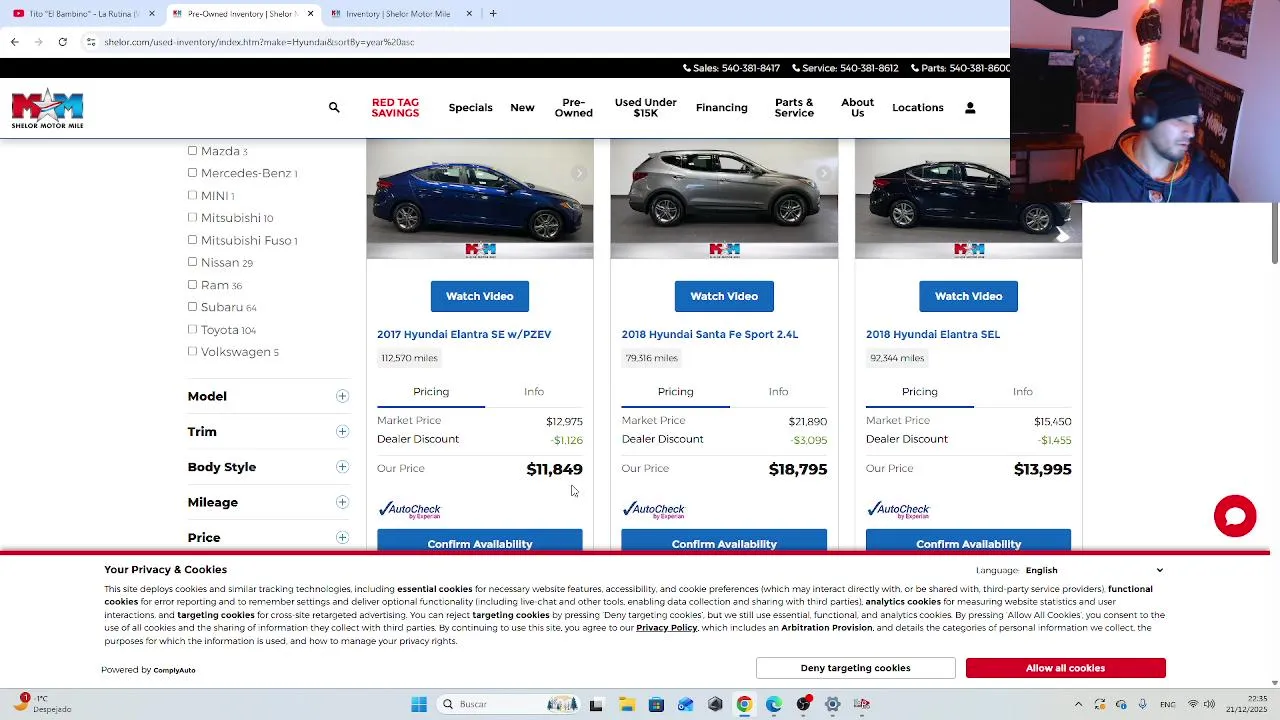Open the cookie banner Language dropdown
1280x720 pixels.
coord(1094,570)
